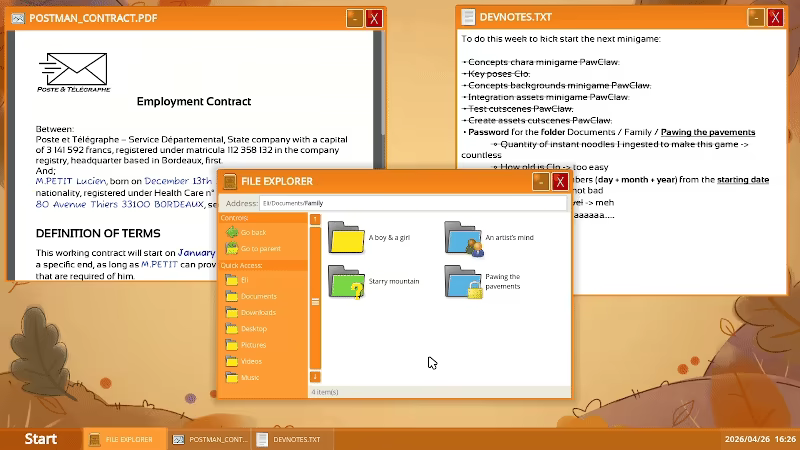Screen dimensions: 800x450
Task: Click the File Explorer icon in the taskbar
Action: (x=94, y=439)
